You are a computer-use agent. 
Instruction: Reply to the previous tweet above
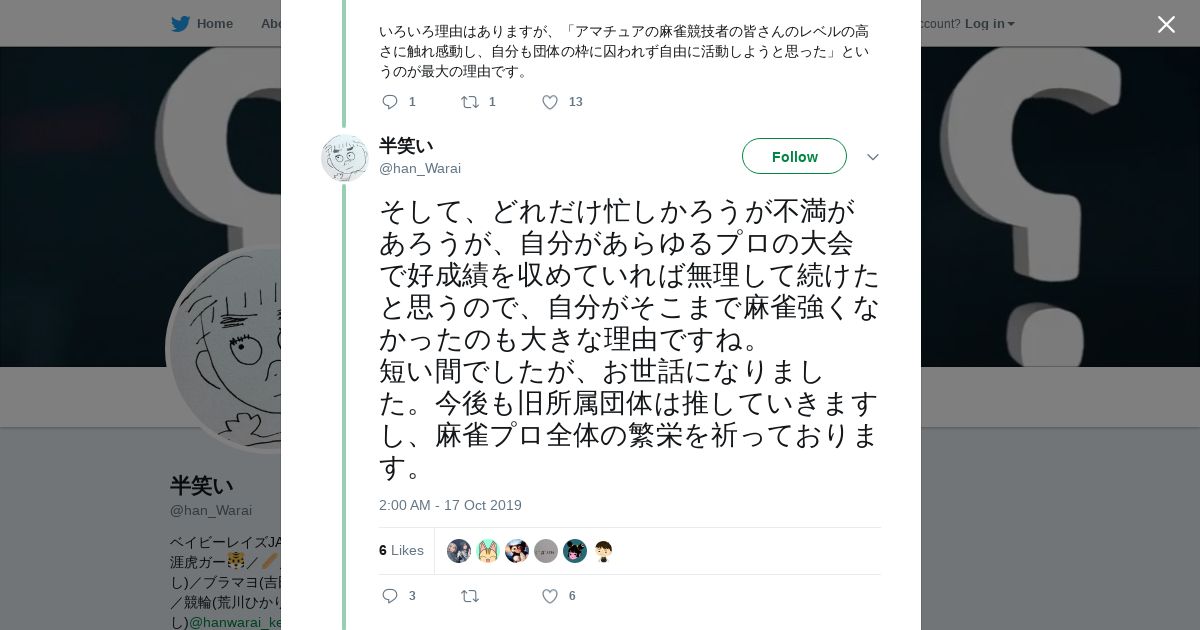tap(390, 102)
